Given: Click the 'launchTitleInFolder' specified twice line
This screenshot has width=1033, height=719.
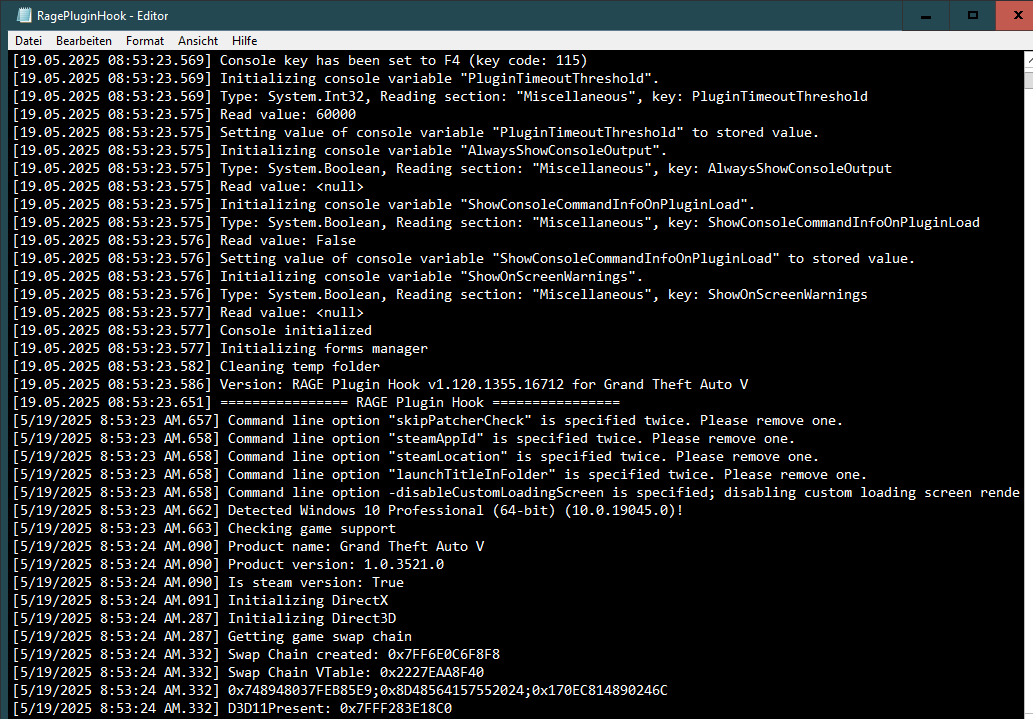Looking at the screenshot, I should pos(439,475).
